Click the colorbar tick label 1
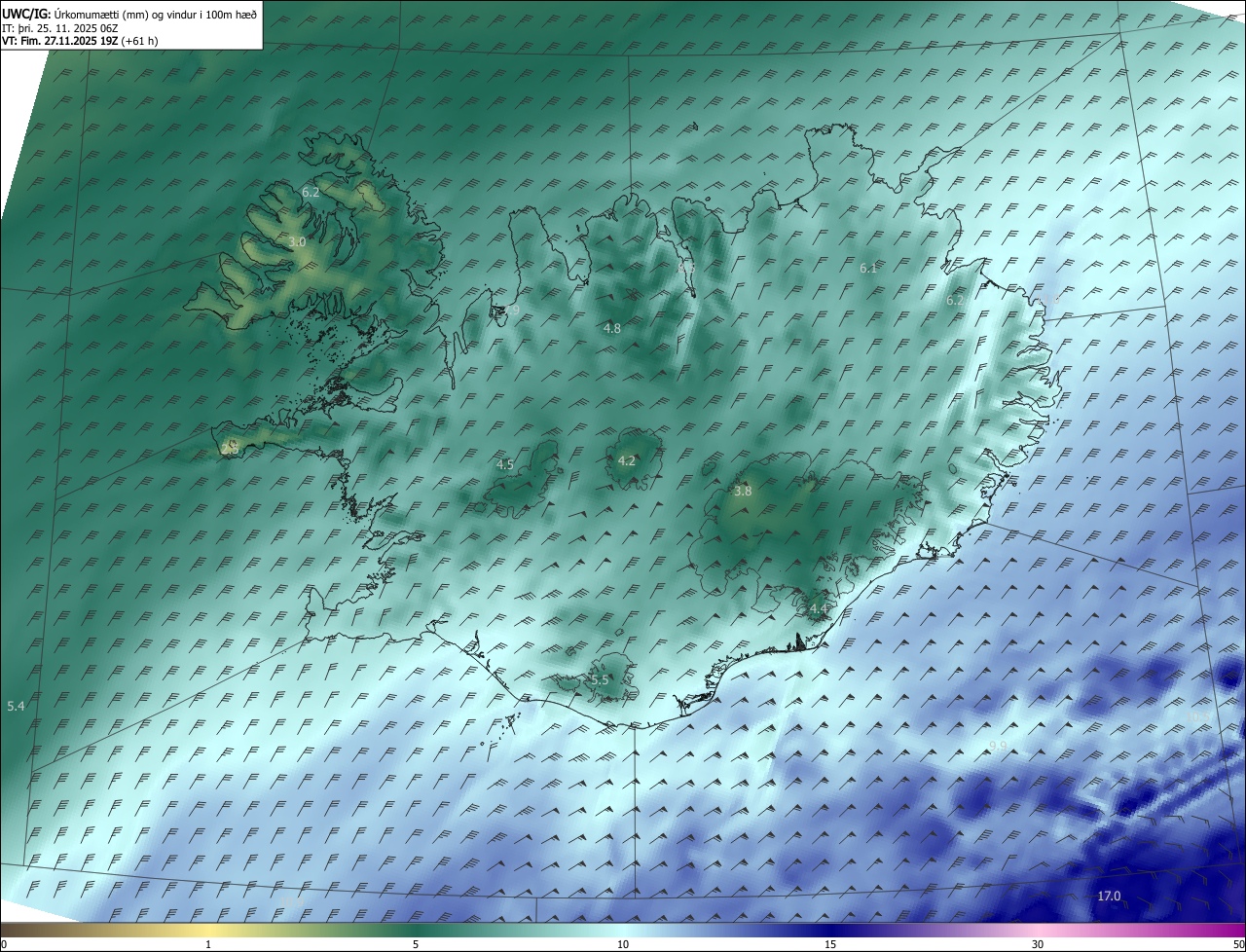The width and height of the screenshot is (1246, 952). coord(208,944)
